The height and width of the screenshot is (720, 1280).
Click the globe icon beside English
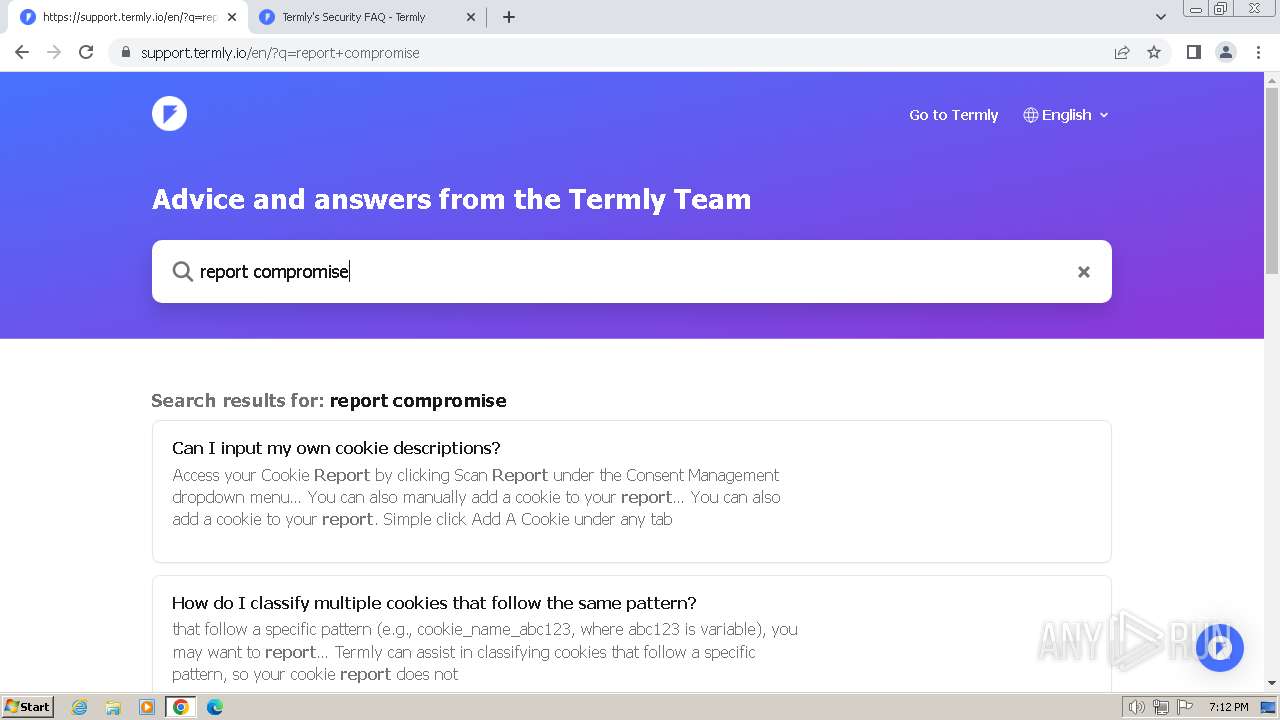tap(1031, 115)
